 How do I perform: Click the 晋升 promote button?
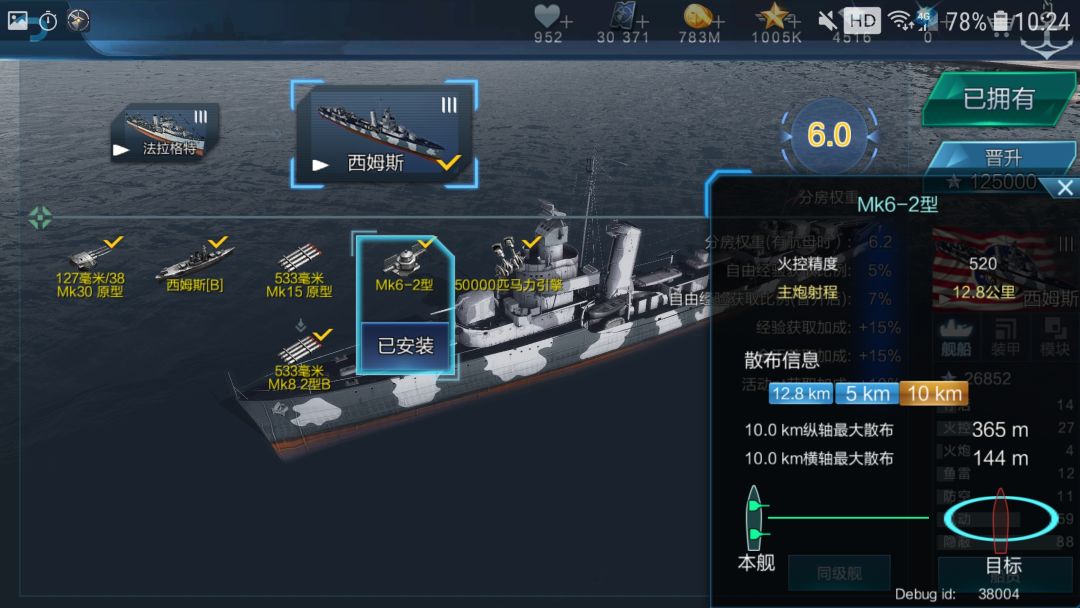tap(1003, 158)
